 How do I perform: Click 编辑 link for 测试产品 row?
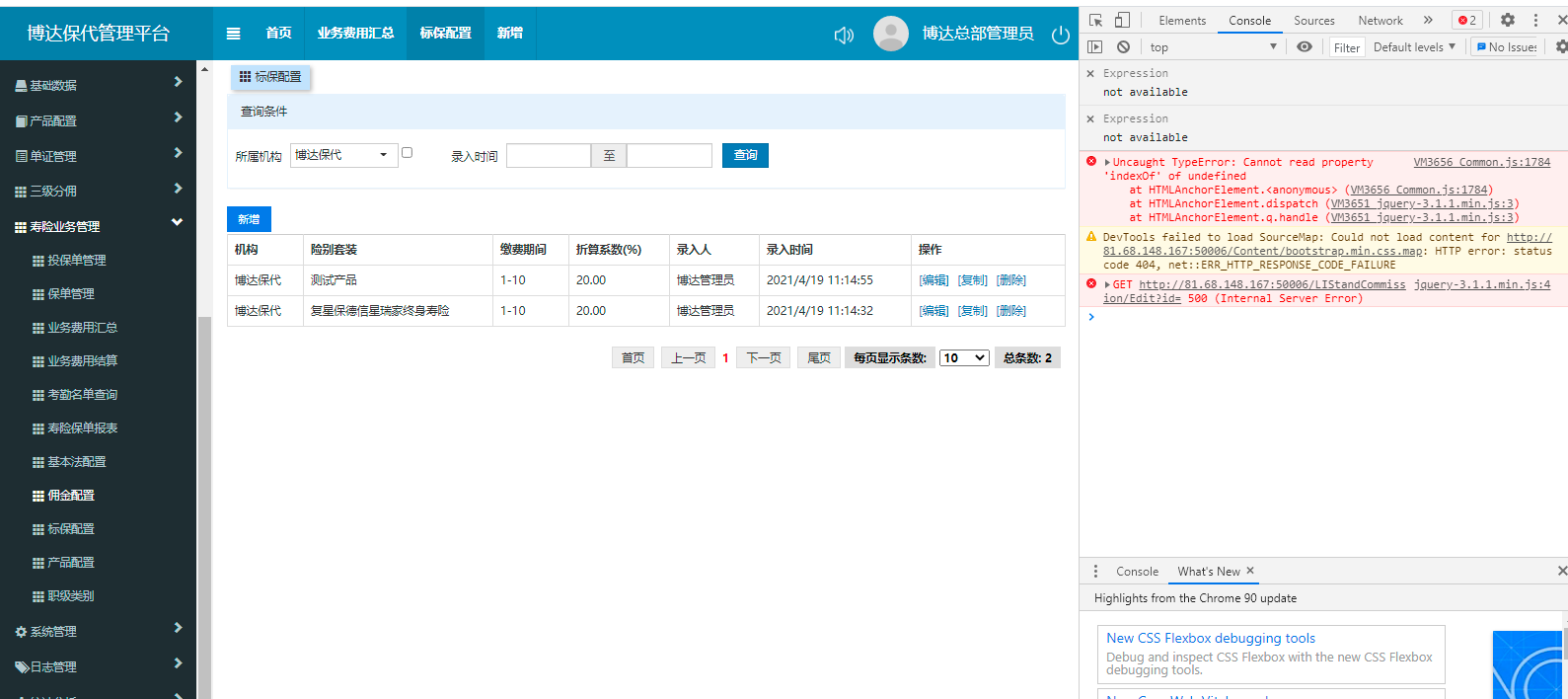pos(933,280)
